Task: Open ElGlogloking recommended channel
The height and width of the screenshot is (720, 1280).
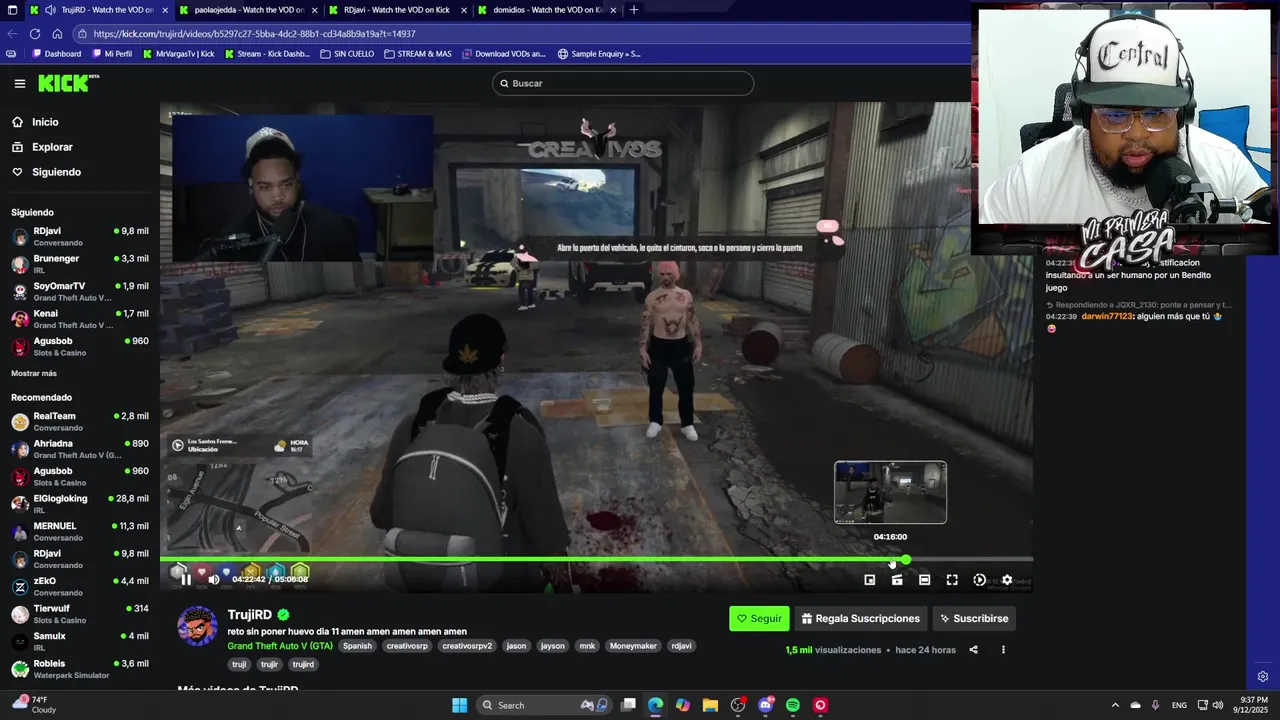Action: [x=80, y=503]
